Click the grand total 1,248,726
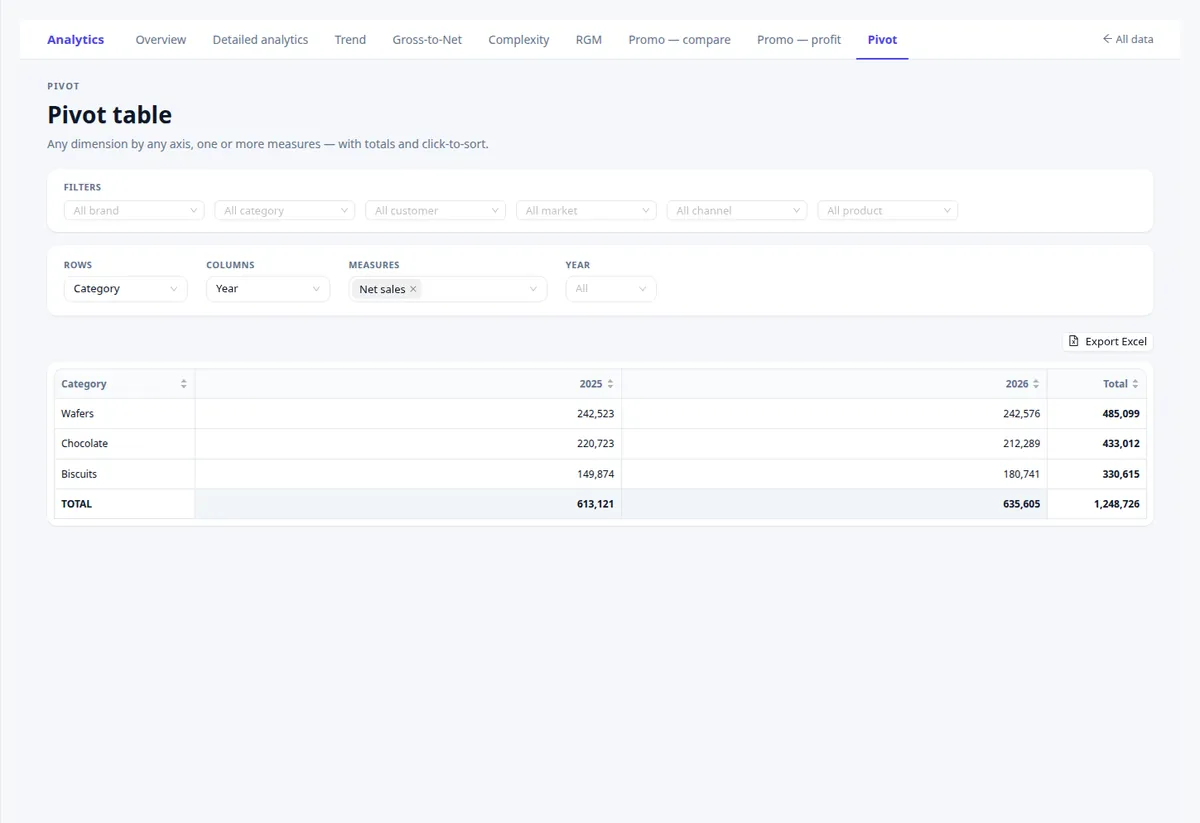The width and height of the screenshot is (1200, 823). click(x=1116, y=504)
